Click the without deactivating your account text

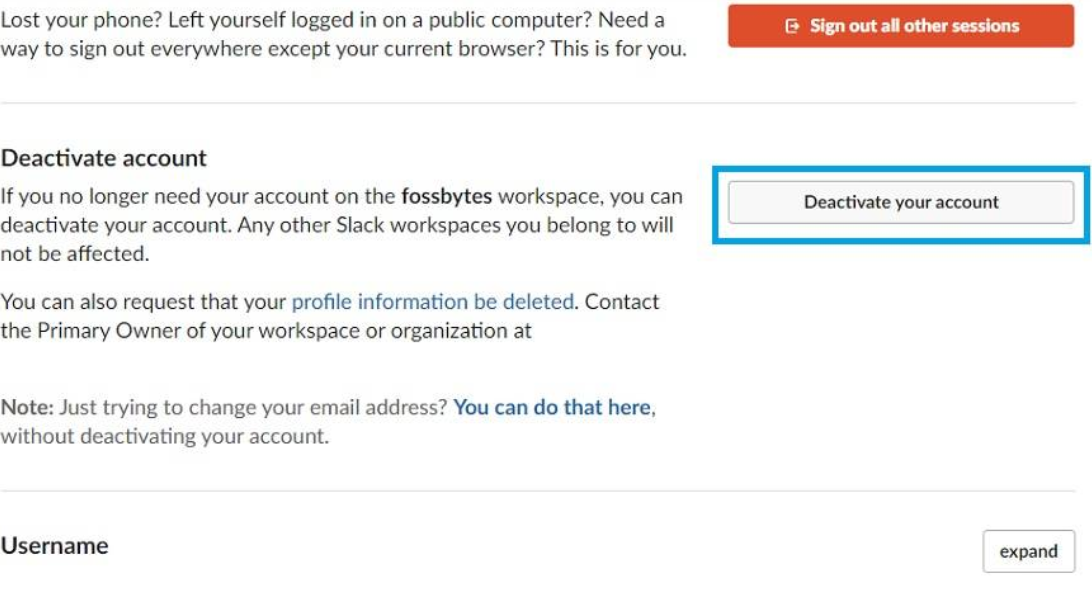tap(164, 437)
